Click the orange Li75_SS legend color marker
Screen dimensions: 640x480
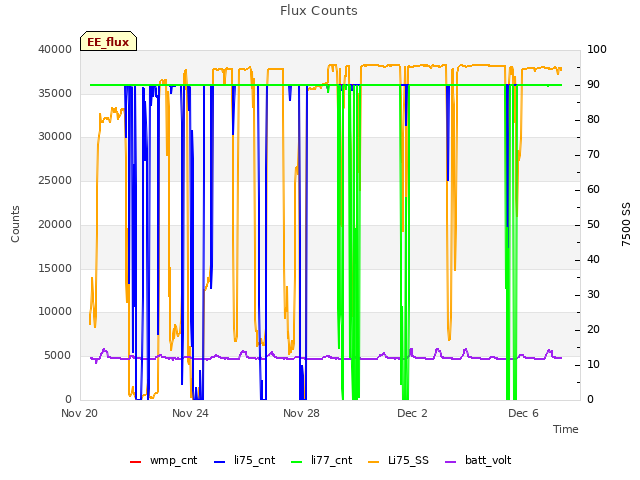(373, 462)
